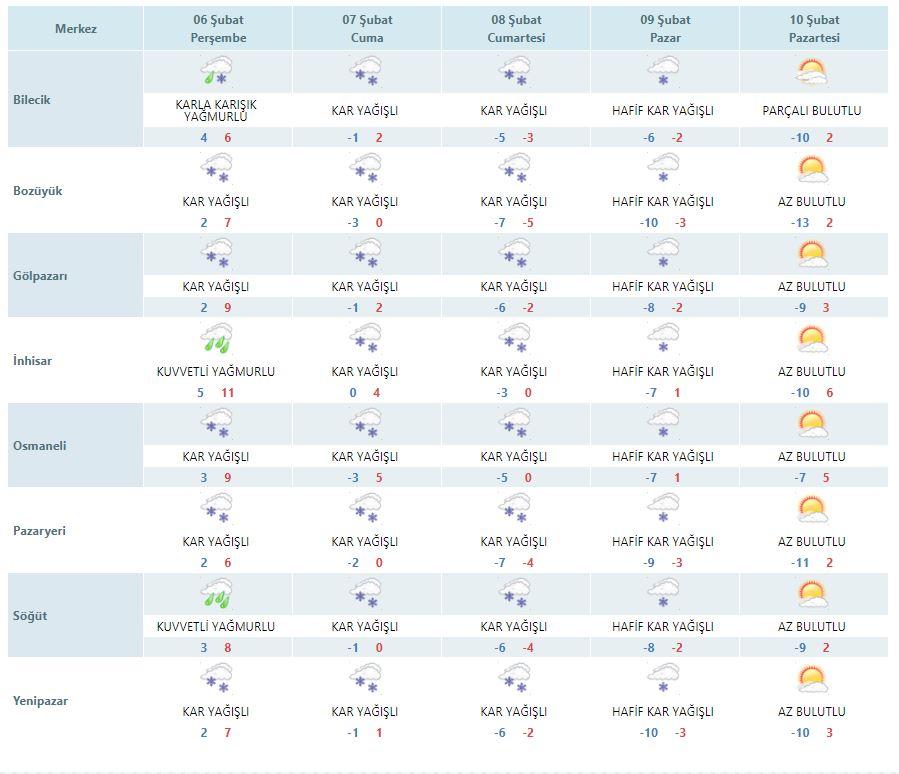899x774 pixels.
Task: Click Bilecik's PARÇALI BULUTLU forecast label
Action: [812, 111]
